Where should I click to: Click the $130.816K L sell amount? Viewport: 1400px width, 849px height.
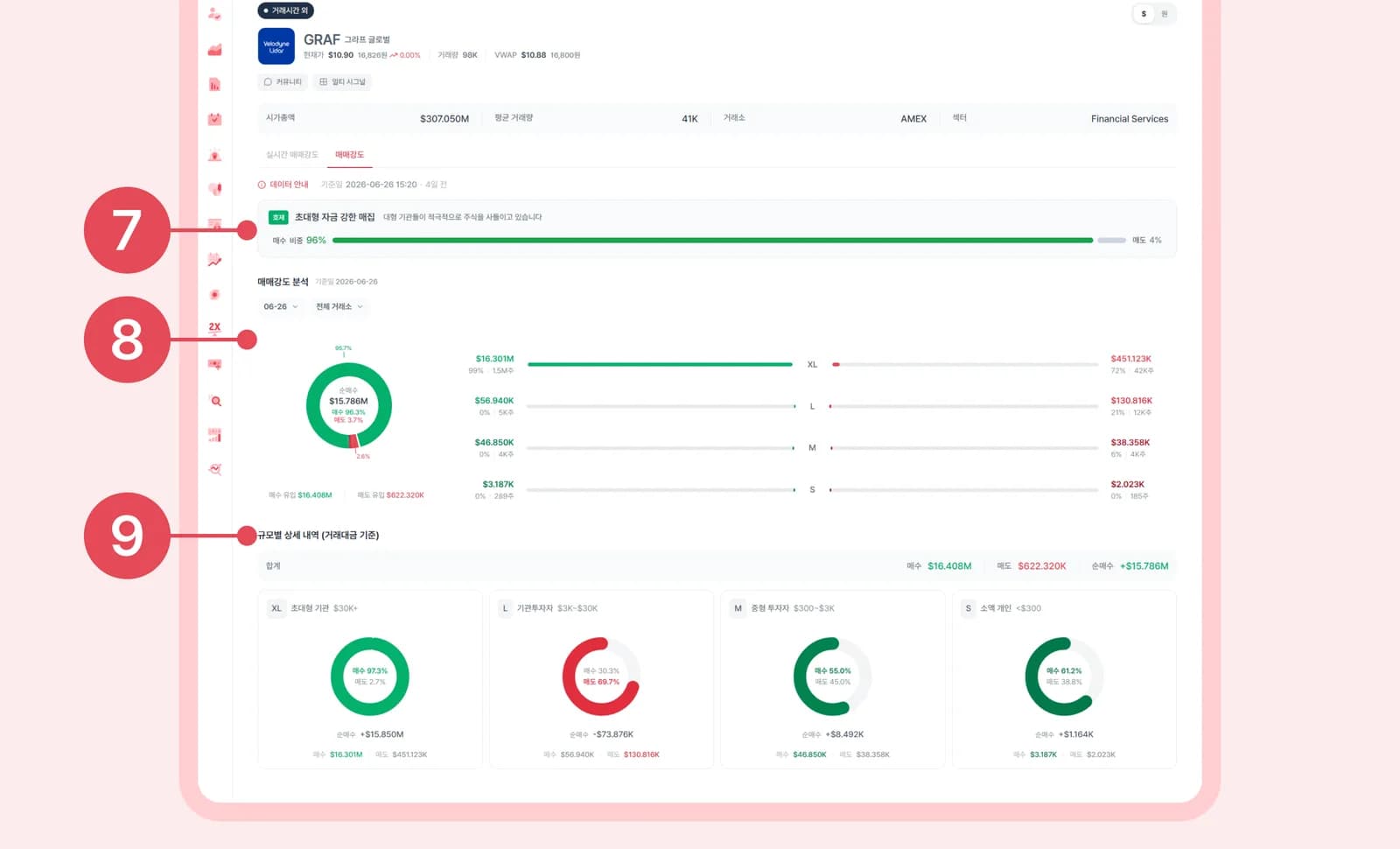coord(1131,401)
